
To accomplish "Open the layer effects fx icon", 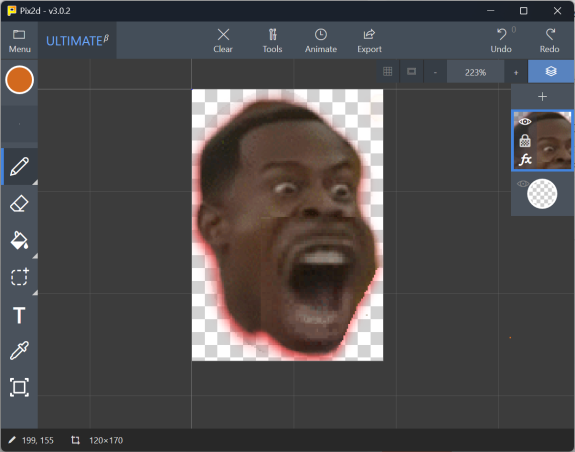I will tap(525, 160).
